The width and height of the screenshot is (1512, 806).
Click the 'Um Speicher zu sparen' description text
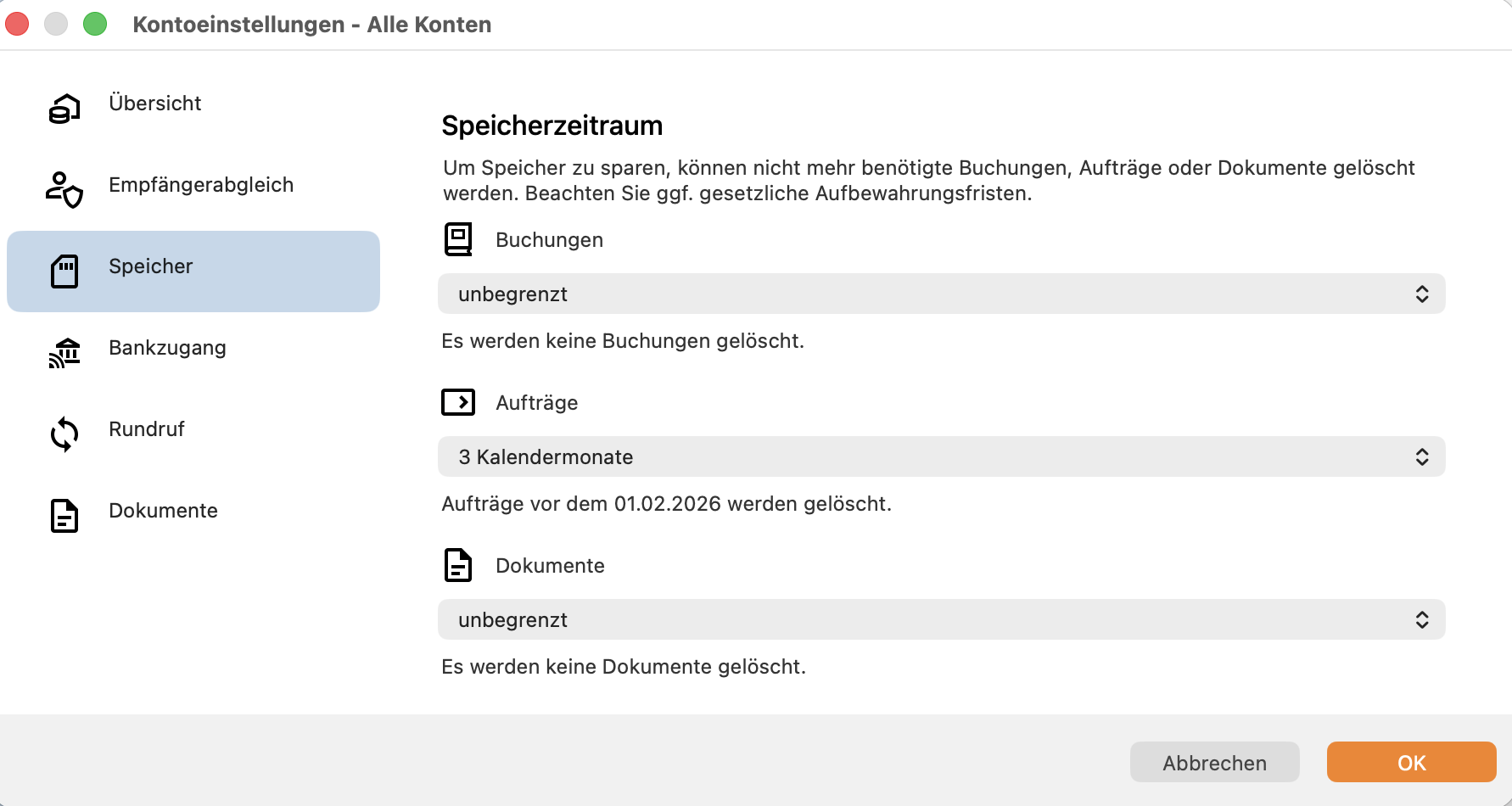(929, 181)
